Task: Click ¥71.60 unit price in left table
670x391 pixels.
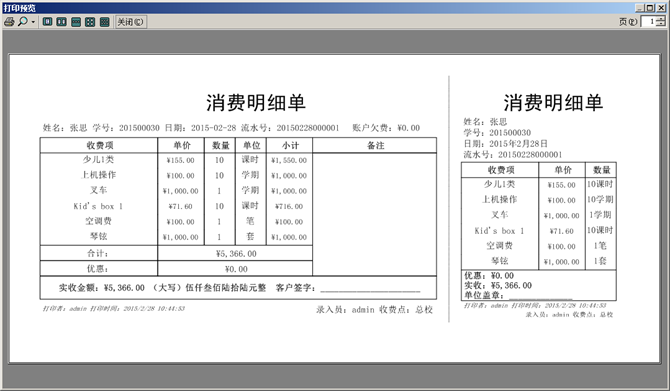Action: click(x=180, y=206)
